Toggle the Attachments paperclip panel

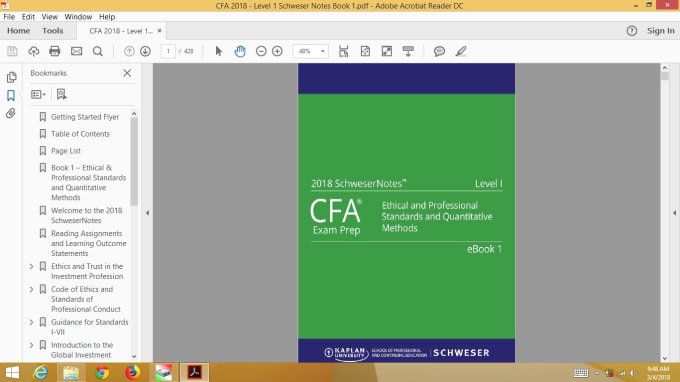(11, 114)
